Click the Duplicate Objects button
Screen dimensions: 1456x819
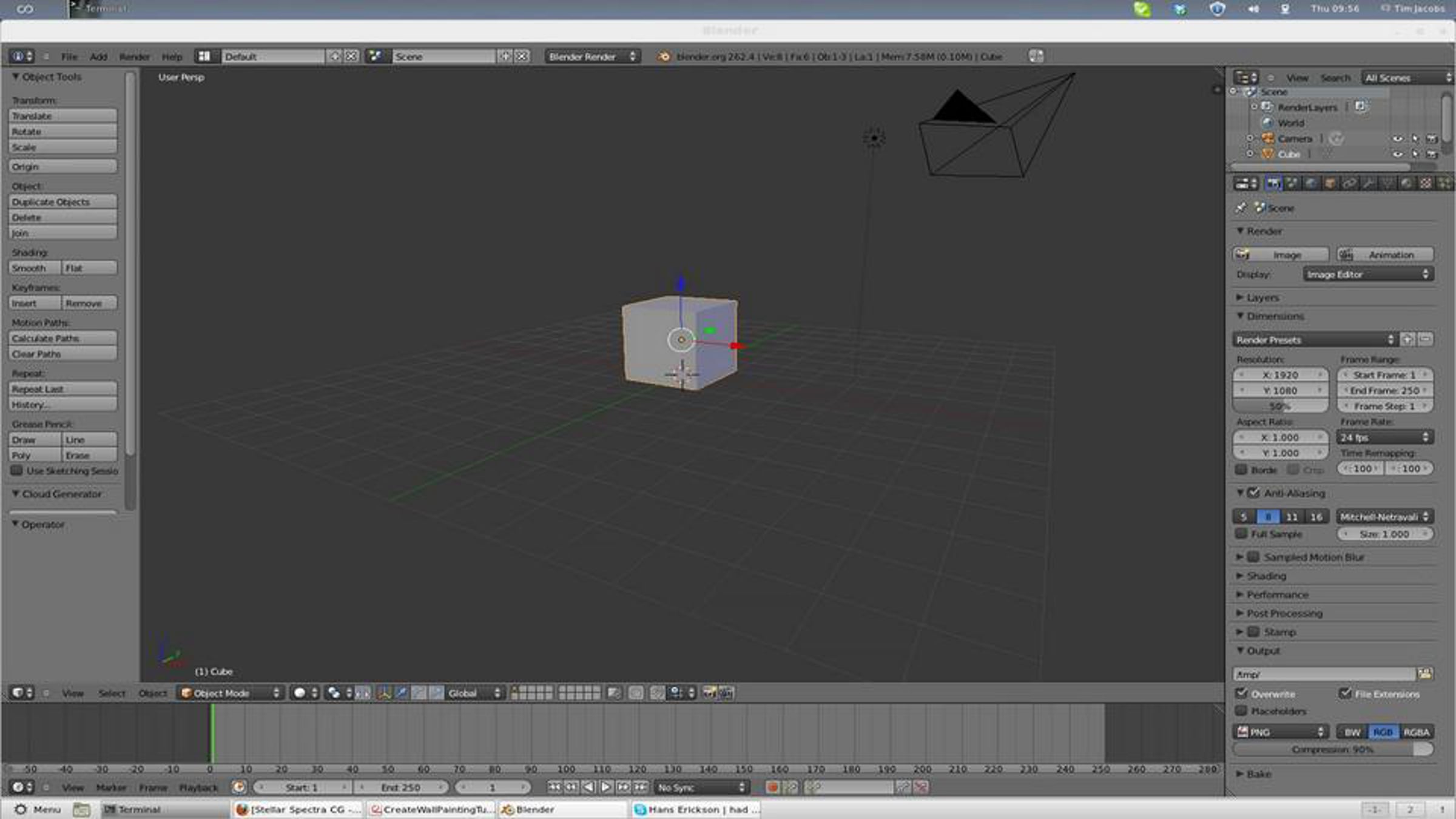[x=63, y=201]
